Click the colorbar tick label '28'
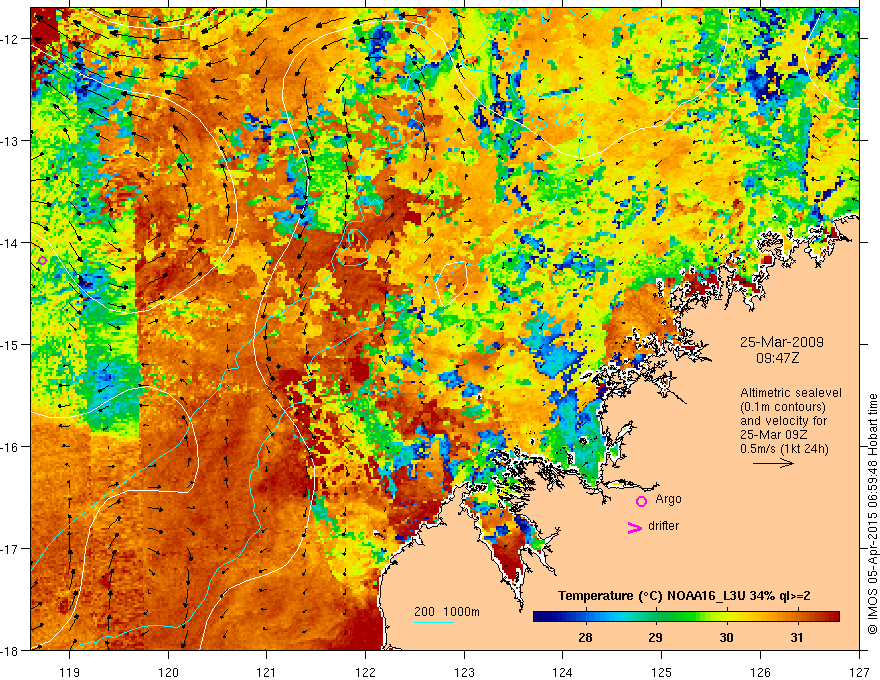The height and width of the screenshot is (680, 880). click(x=585, y=637)
